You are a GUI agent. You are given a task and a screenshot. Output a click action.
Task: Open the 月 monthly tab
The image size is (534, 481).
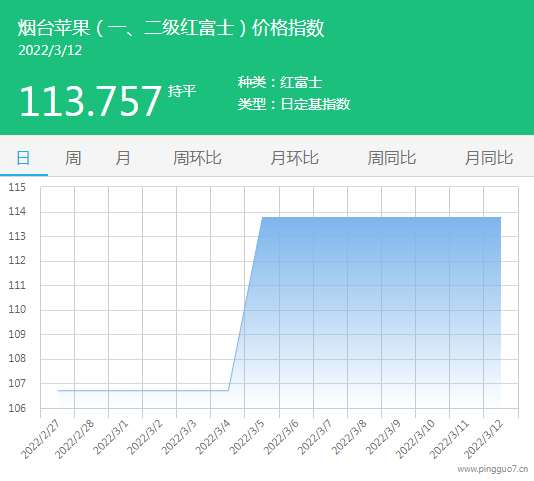(123, 158)
